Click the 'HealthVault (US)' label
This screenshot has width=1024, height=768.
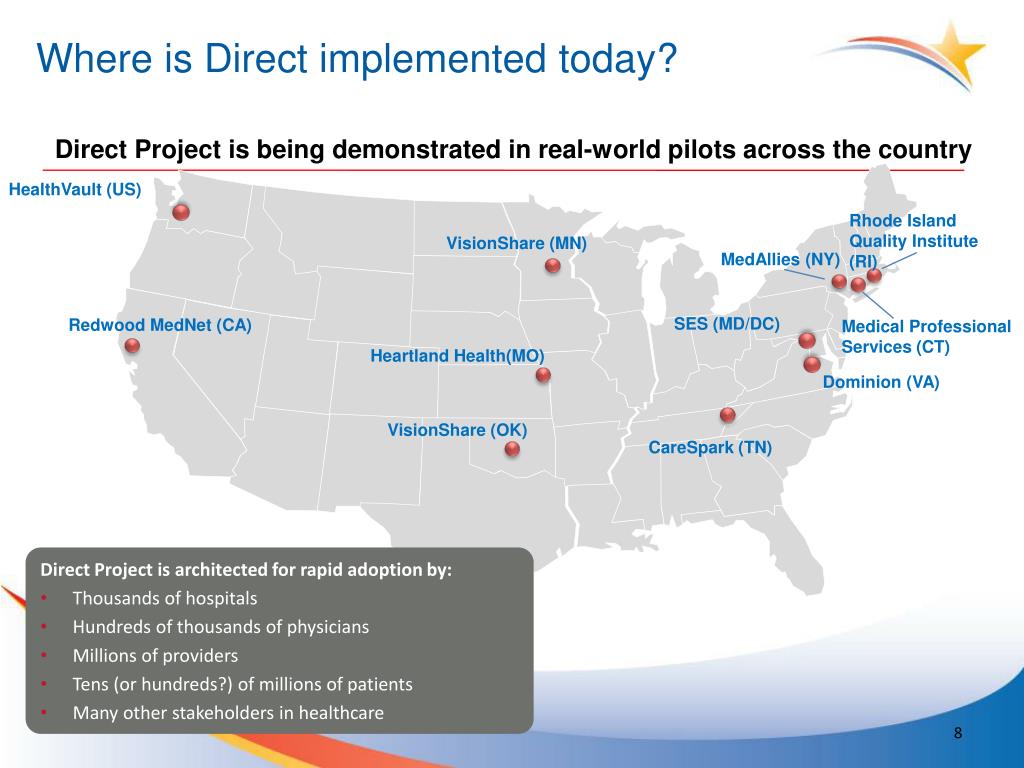point(75,189)
